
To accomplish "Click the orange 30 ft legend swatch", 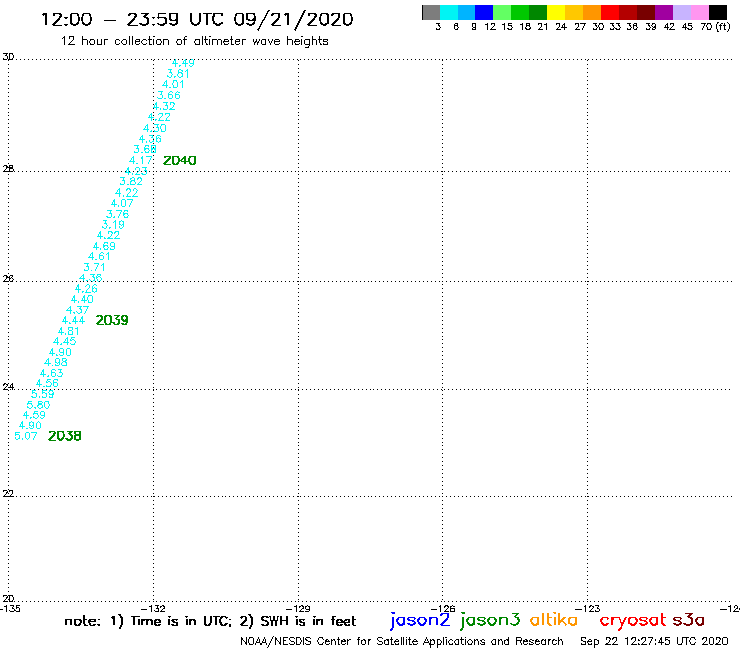I will tap(591, 12).
